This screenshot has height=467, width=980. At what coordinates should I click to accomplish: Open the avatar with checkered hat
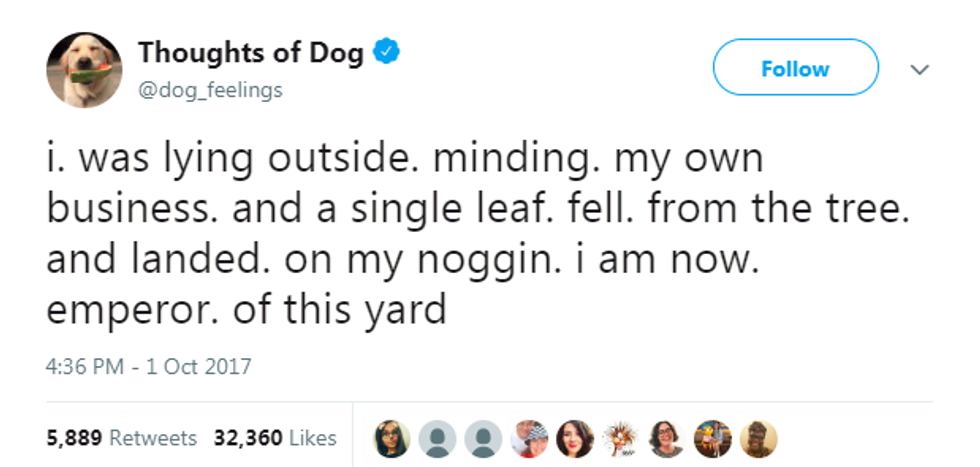(x=530, y=438)
